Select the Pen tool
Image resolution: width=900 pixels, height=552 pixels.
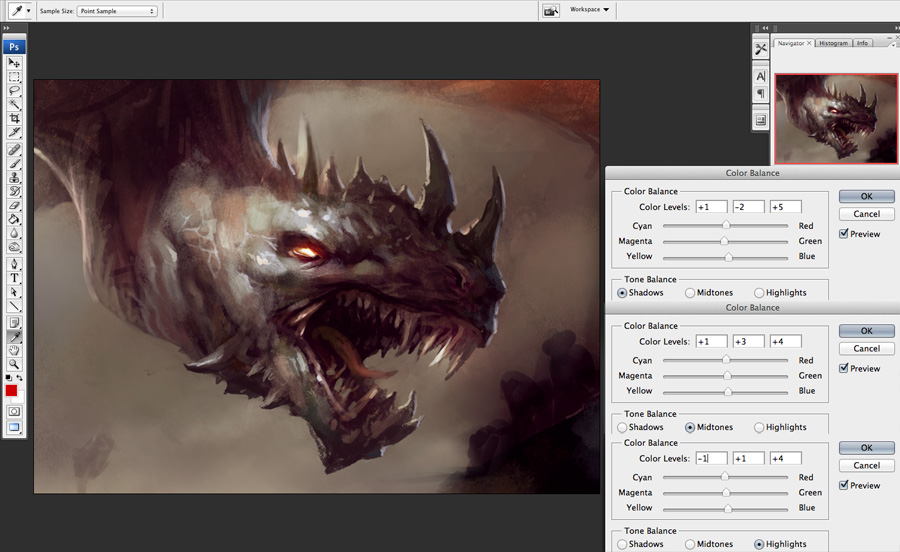coord(14,264)
